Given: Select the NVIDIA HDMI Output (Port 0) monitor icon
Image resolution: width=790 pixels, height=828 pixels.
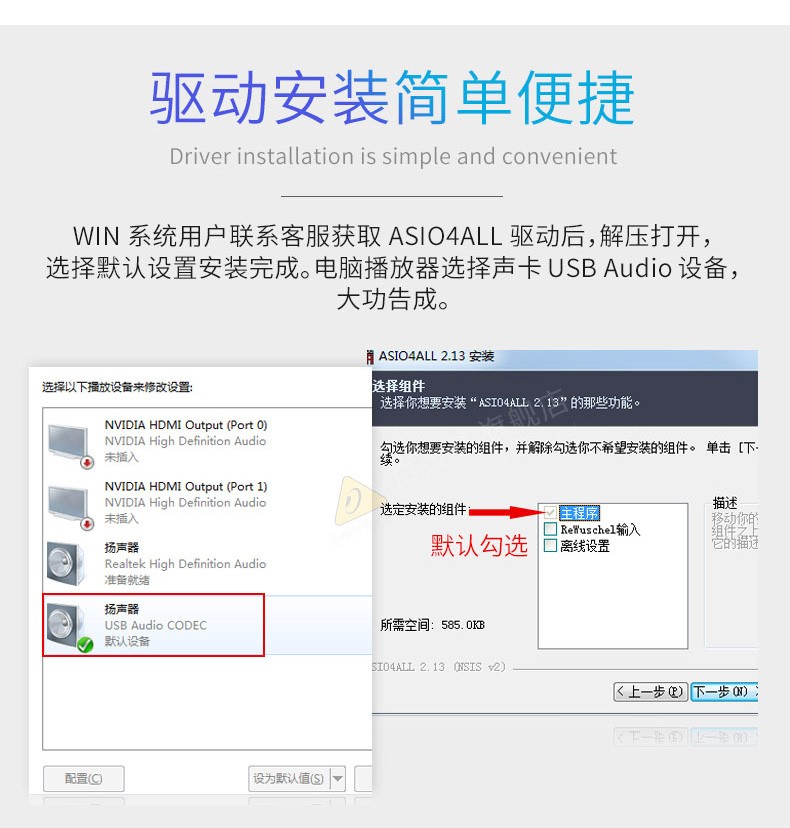Looking at the screenshot, I should coord(68,445).
